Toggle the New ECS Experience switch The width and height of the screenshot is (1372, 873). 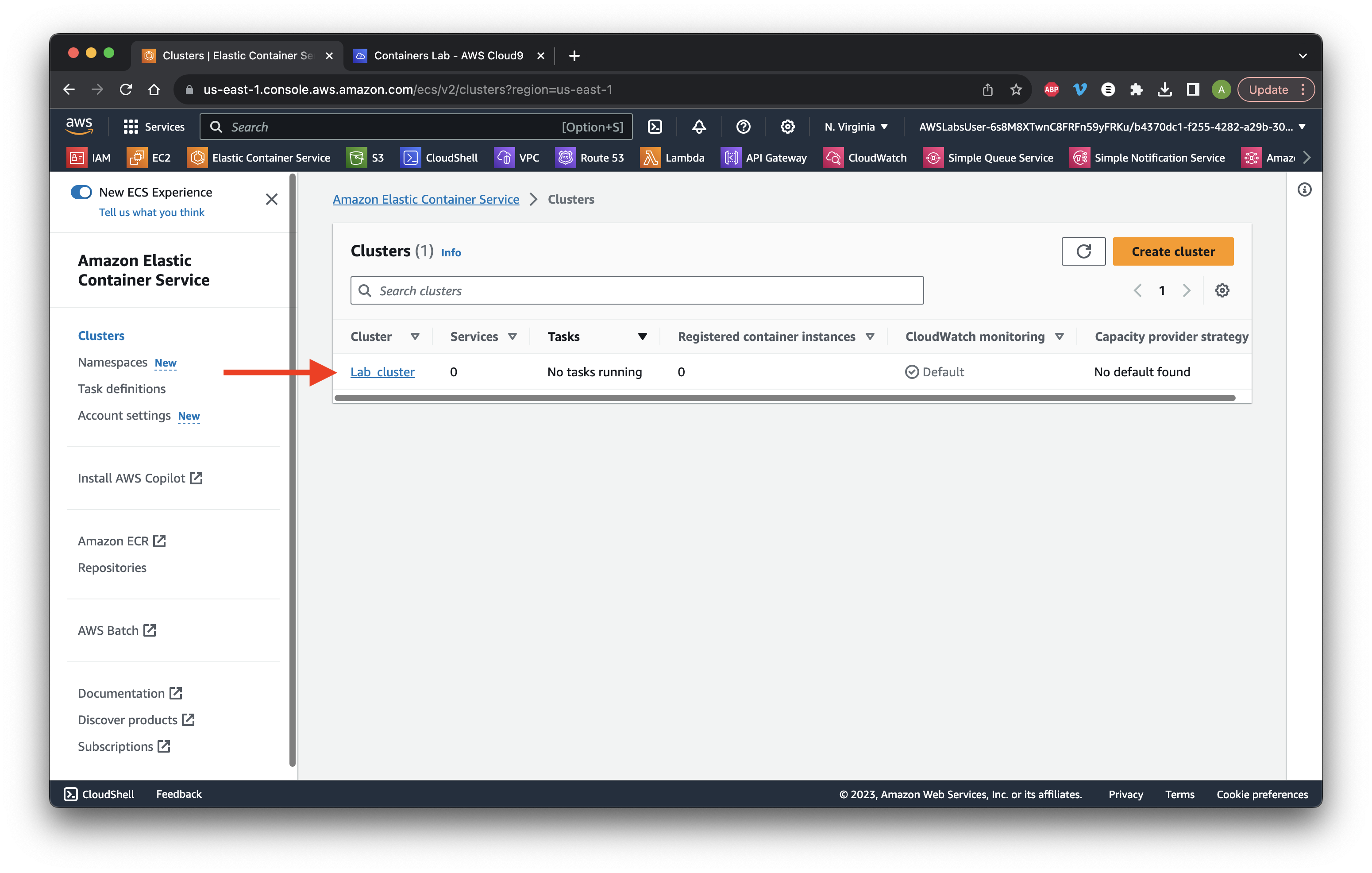[x=81, y=192]
